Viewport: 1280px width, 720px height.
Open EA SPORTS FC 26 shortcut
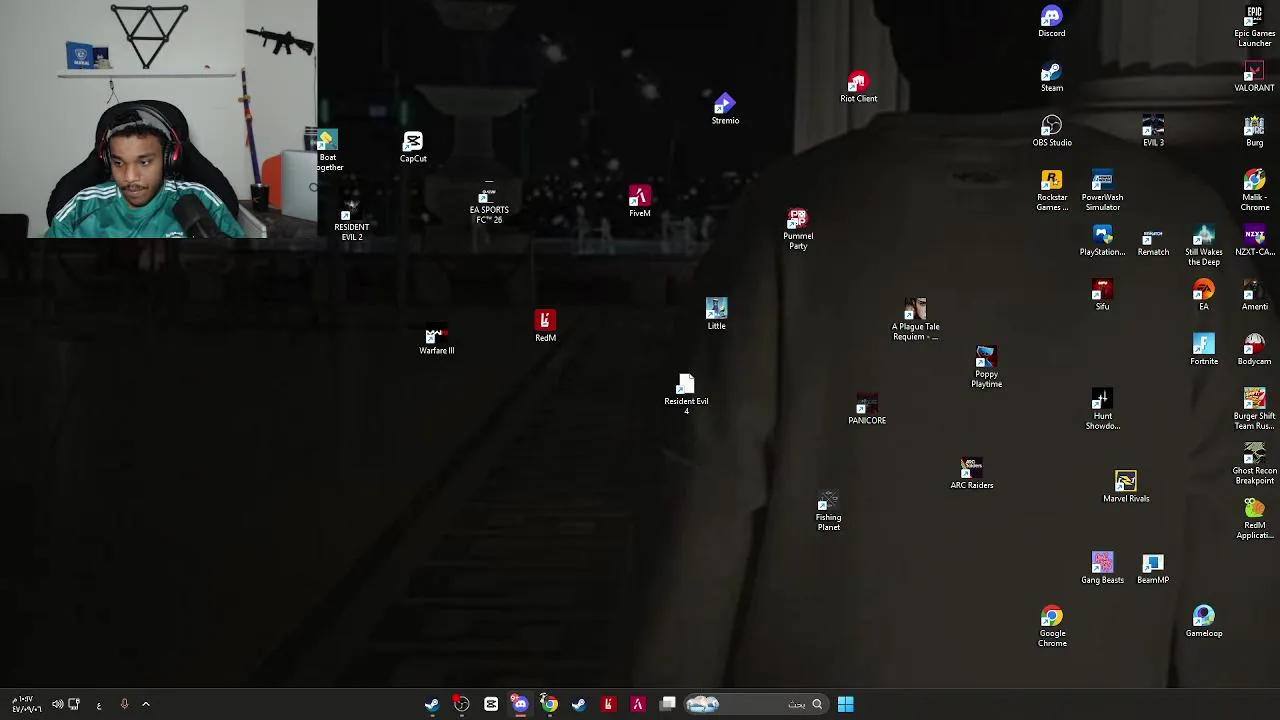[489, 204]
